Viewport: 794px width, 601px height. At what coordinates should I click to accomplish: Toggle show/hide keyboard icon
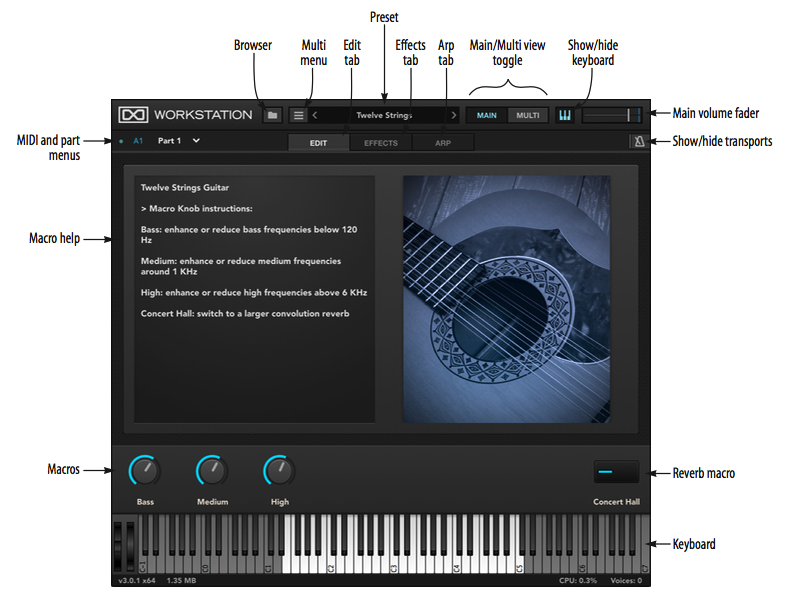click(x=565, y=115)
